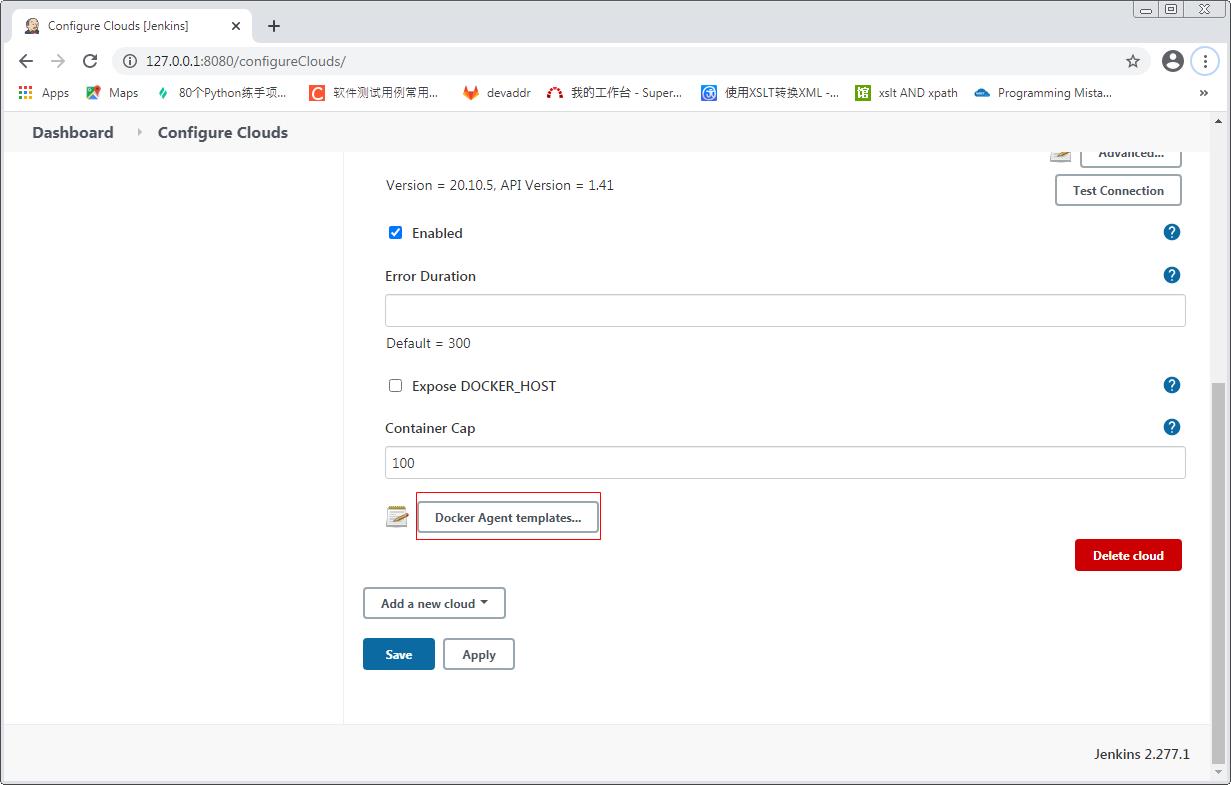Select the Configure Clouds [Jenkins] tab
This screenshot has width=1231, height=785.
point(134,26)
